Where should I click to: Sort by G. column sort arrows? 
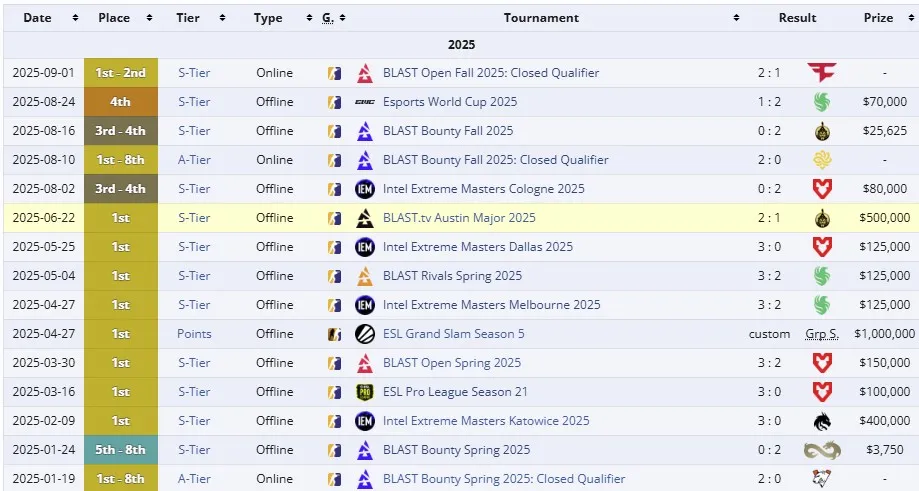pos(342,18)
